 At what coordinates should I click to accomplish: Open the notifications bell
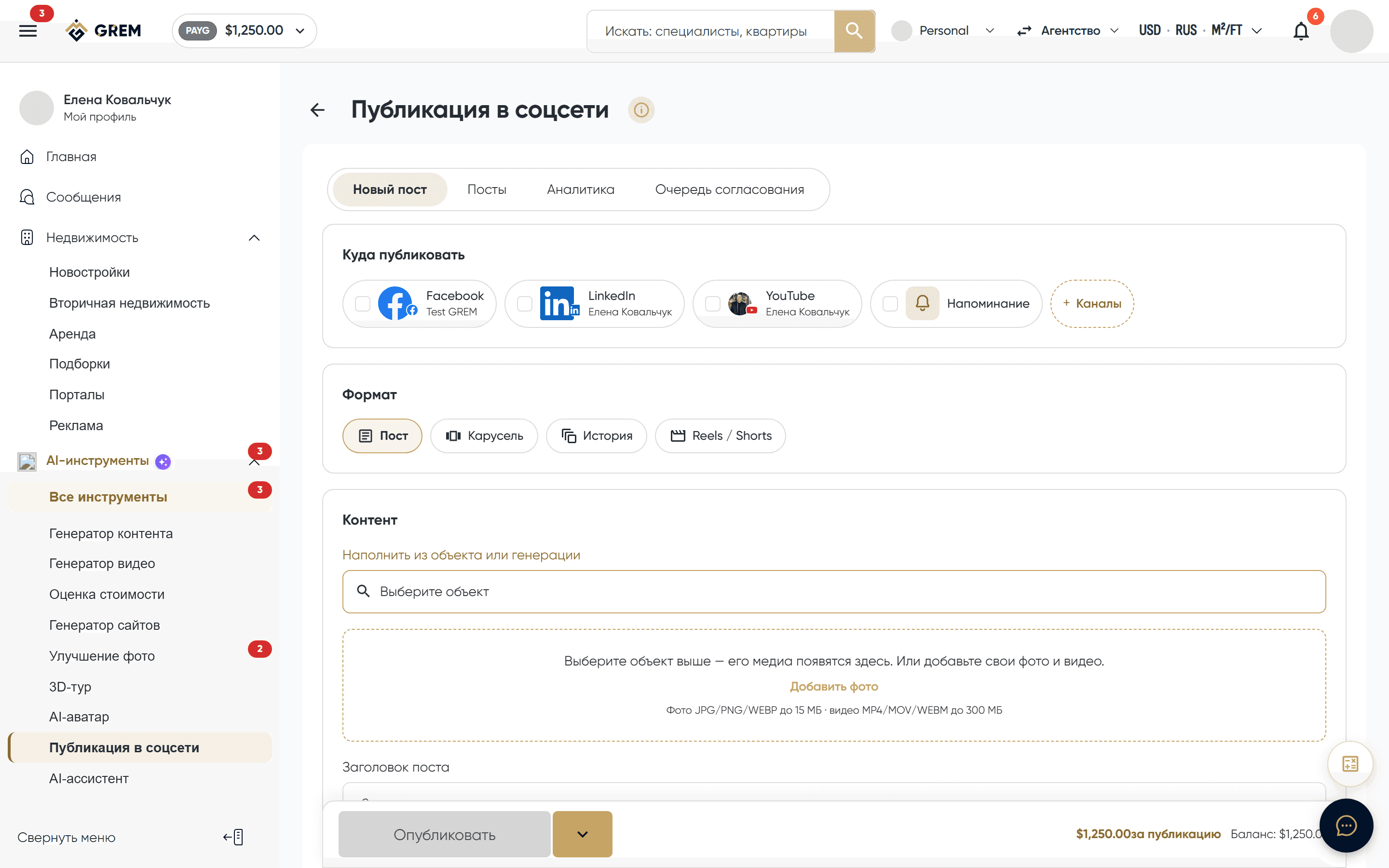click(1301, 31)
